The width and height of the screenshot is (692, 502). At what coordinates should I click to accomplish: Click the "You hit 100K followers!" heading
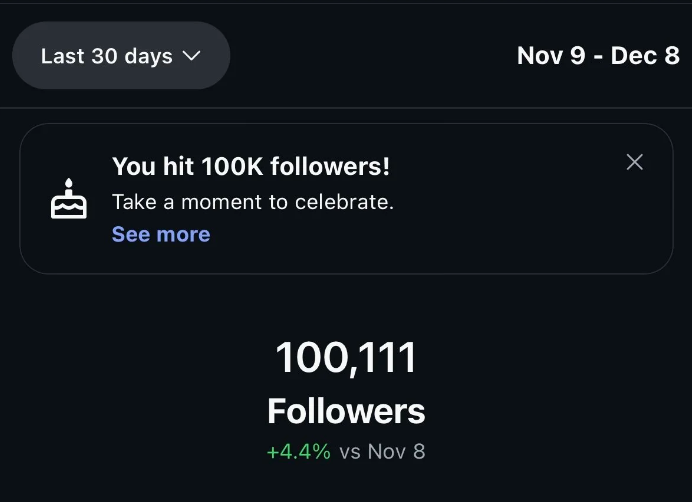251,166
